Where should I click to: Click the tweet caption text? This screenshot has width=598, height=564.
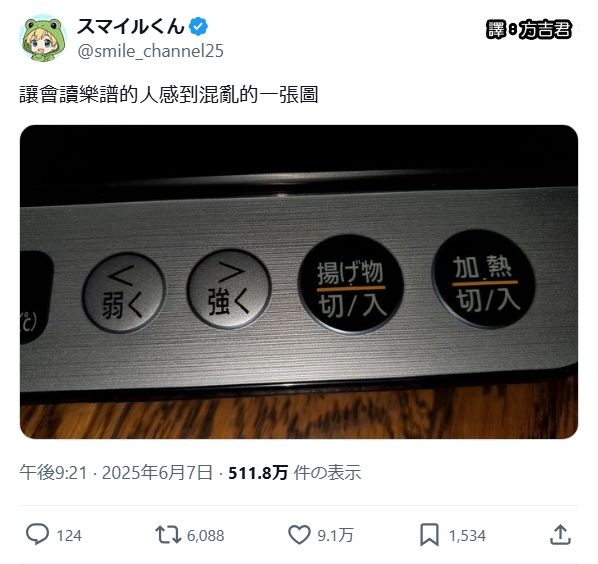(x=169, y=95)
